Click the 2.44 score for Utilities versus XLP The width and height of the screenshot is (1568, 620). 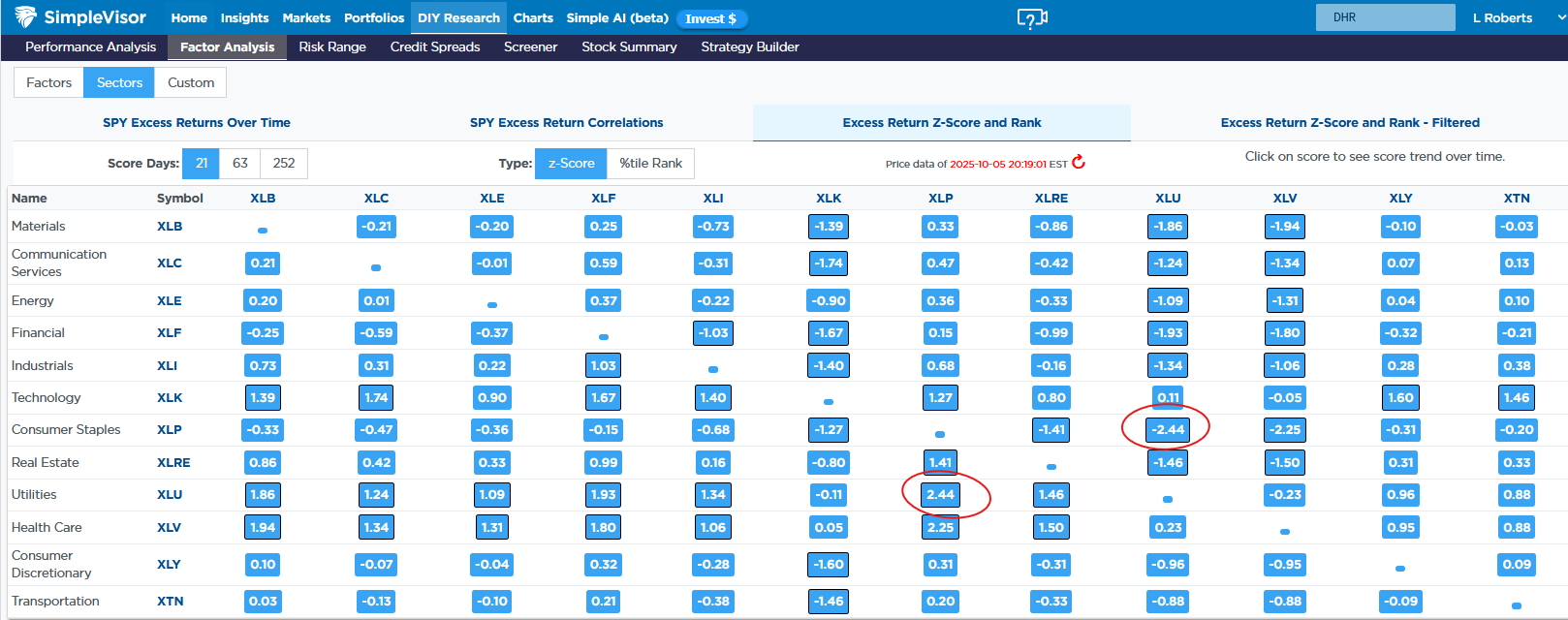[940, 495]
